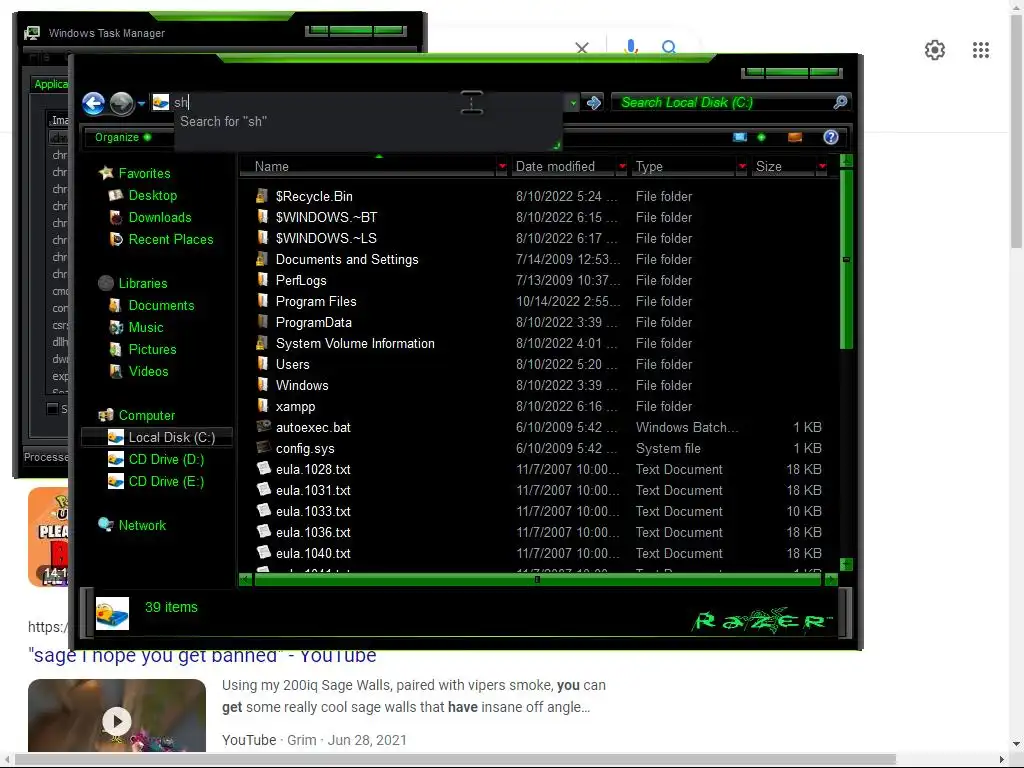This screenshot has width=1024, height=768.
Task: Open the Name column filter dropdown
Action: (502, 167)
